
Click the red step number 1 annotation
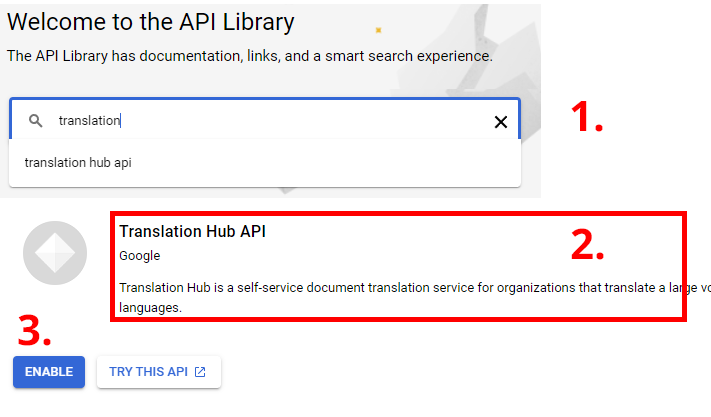click(x=587, y=118)
